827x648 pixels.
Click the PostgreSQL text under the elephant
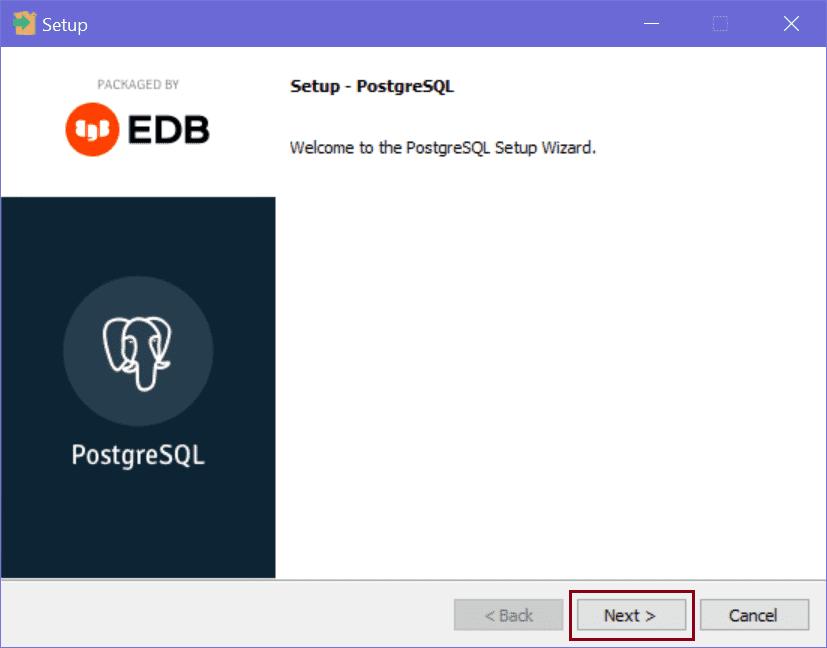[138, 455]
